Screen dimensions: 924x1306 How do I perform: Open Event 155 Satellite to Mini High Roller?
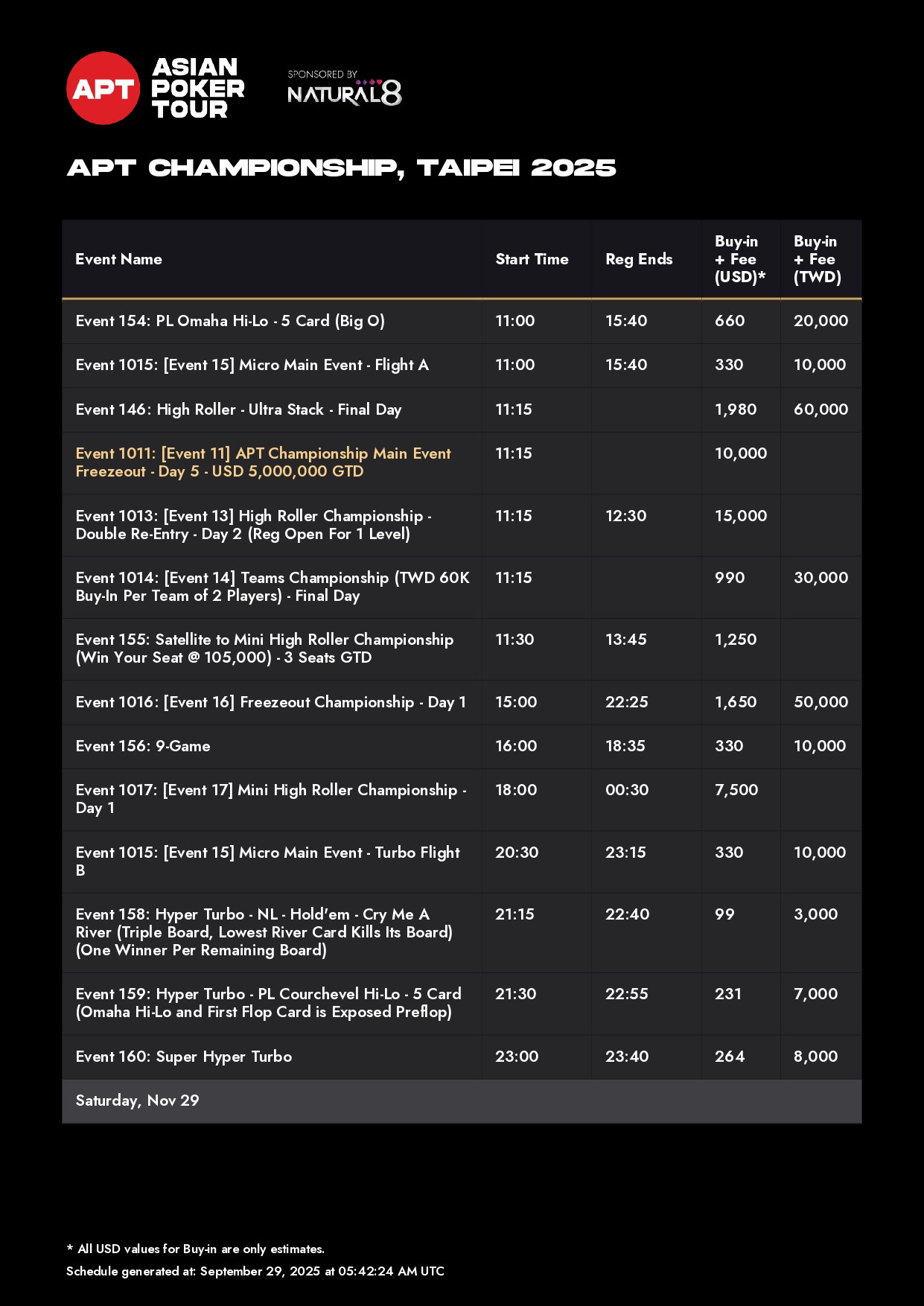[264, 649]
